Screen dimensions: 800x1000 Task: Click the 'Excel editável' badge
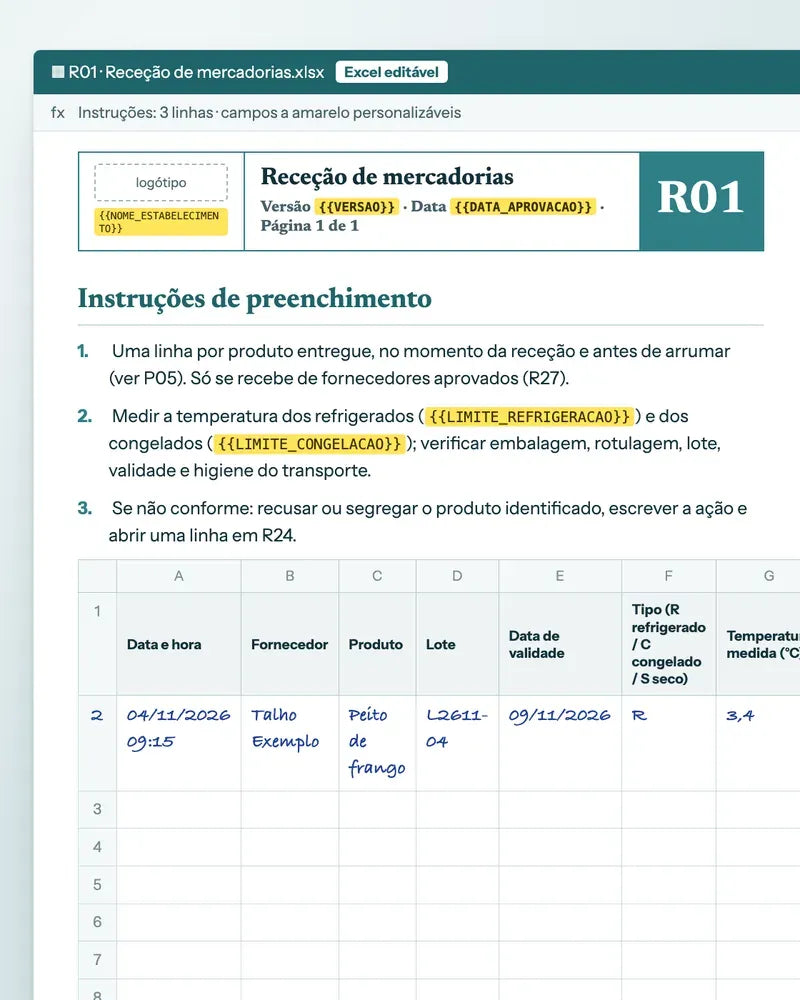[391, 72]
